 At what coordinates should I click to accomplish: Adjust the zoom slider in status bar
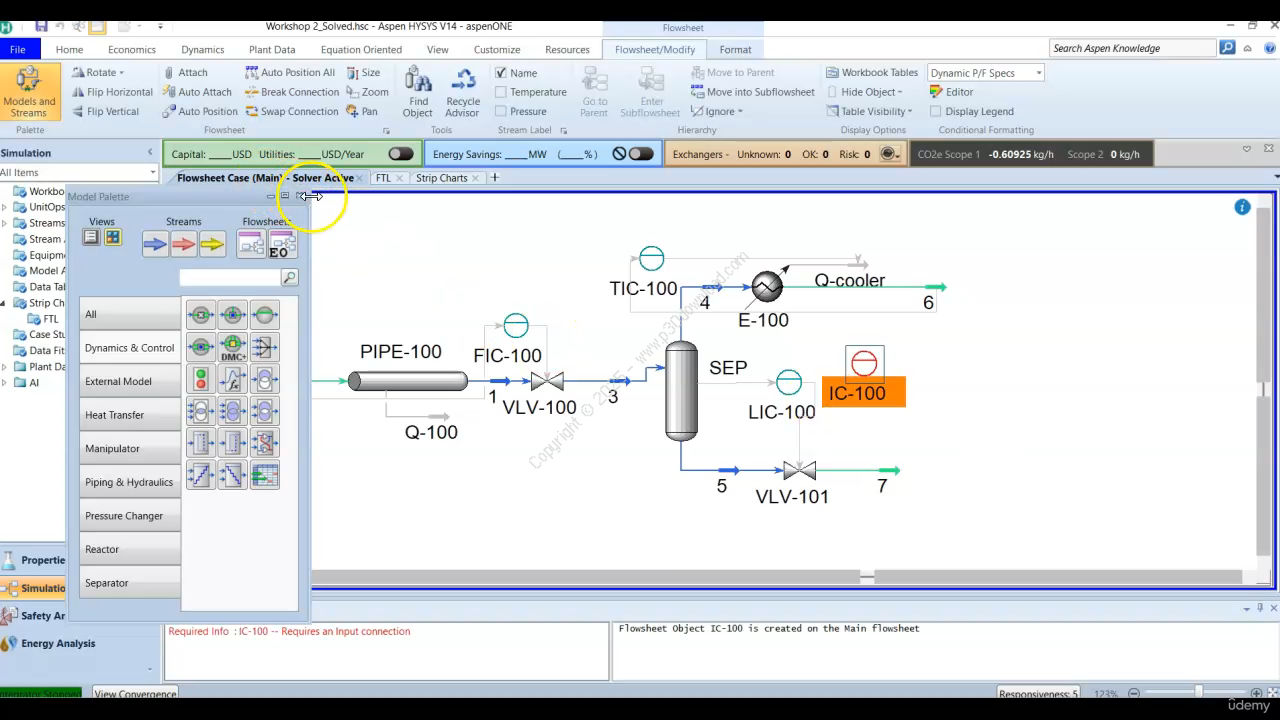pos(1197,693)
